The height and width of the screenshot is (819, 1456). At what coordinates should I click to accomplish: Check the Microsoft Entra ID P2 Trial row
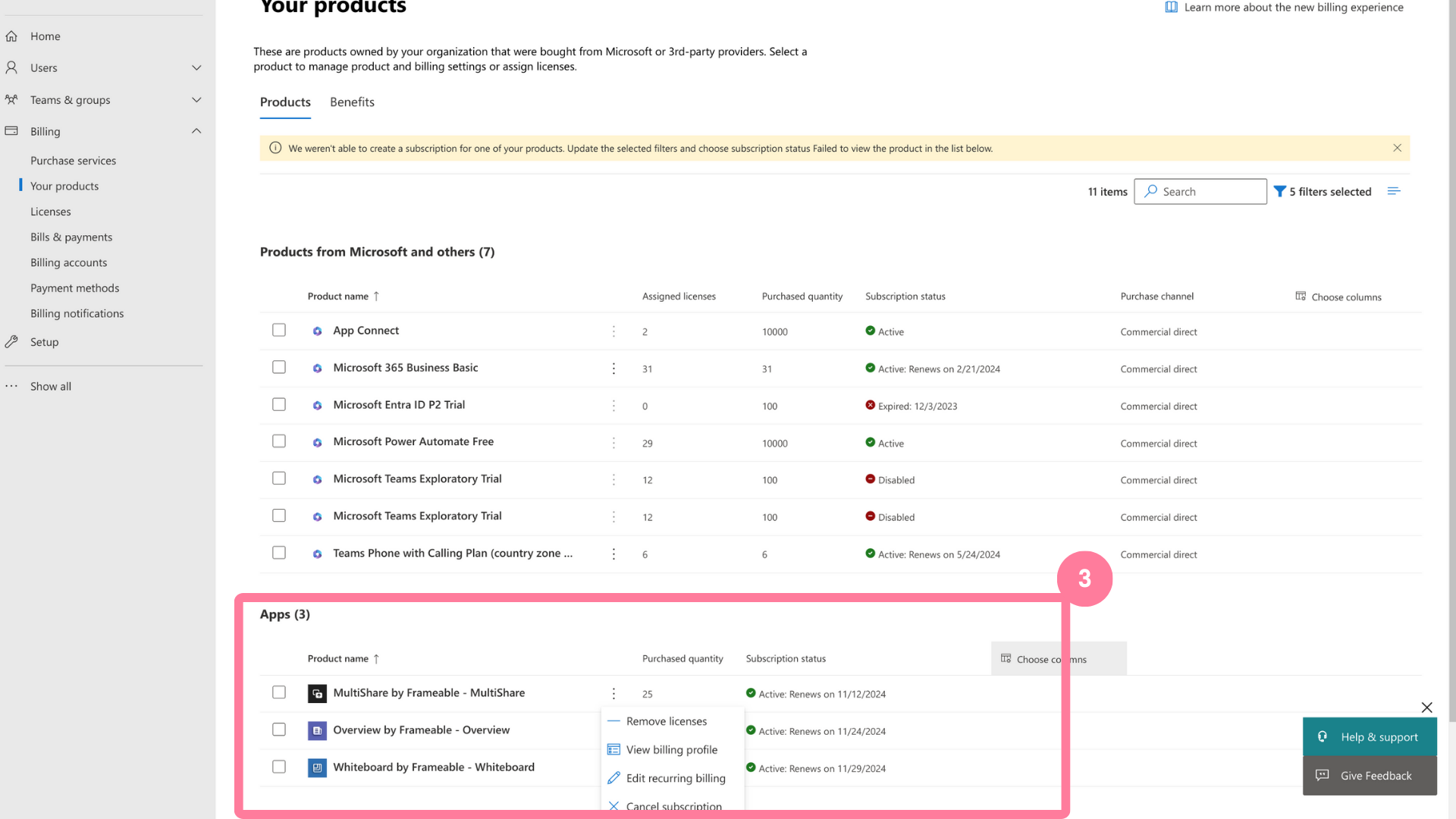[279, 405]
